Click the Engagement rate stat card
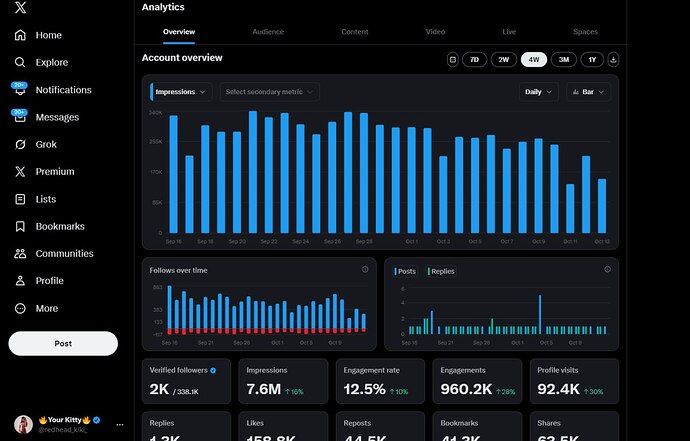Viewport: 690px width, 441px height. pos(380,382)
